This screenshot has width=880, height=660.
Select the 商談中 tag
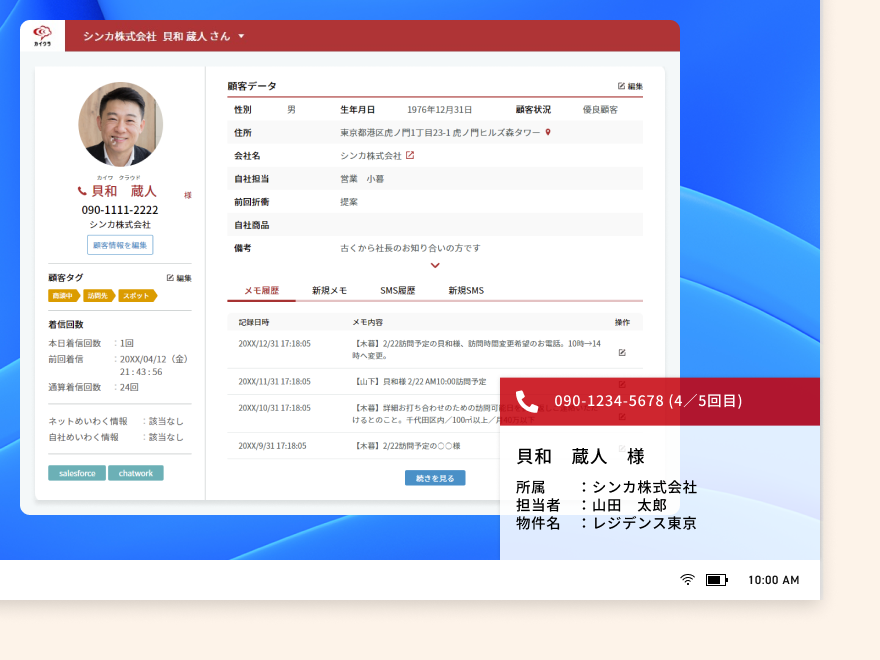(63, 296)
